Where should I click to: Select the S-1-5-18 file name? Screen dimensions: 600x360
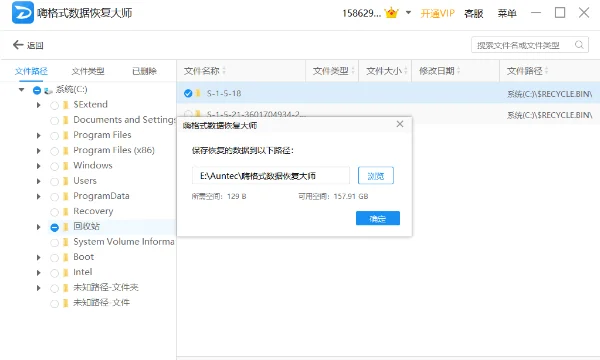point(224,93)
